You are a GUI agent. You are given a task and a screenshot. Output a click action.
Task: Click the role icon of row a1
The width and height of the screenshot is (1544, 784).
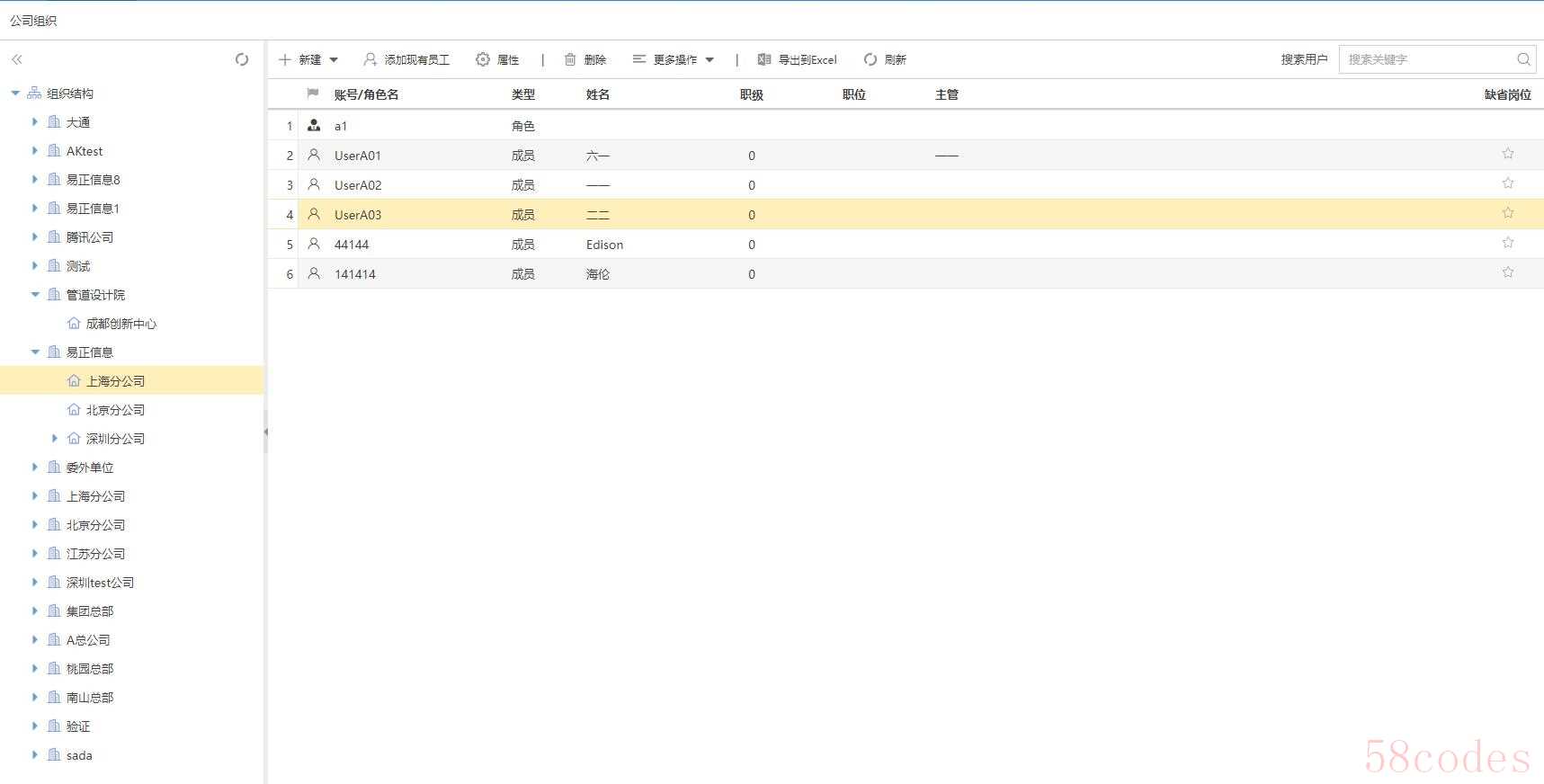314,126
